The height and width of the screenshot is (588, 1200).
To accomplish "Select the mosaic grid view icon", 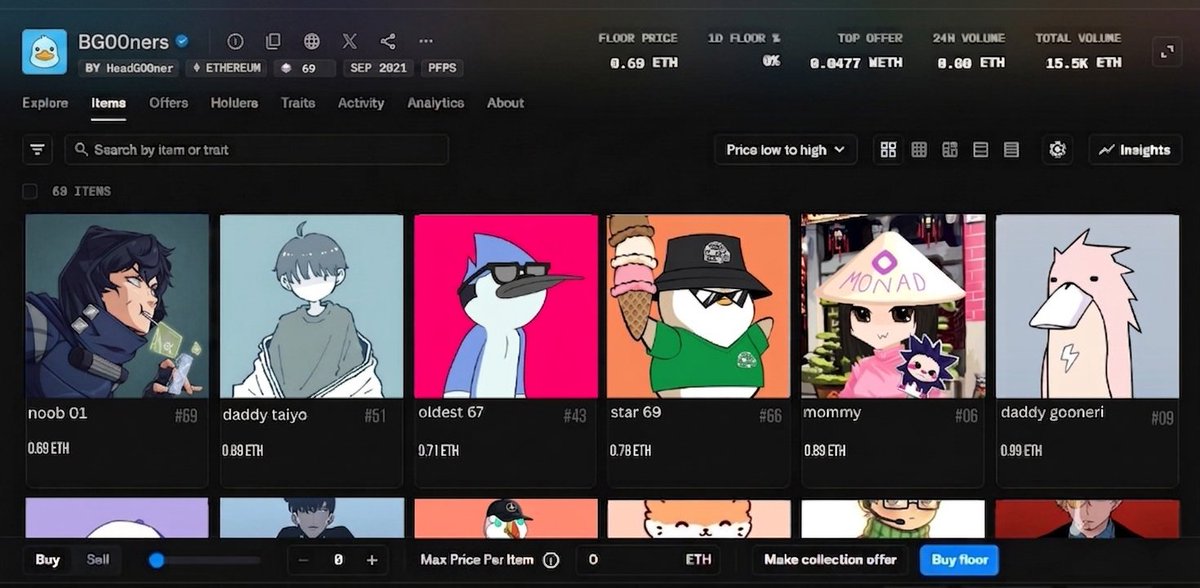I will pos(950,150).
